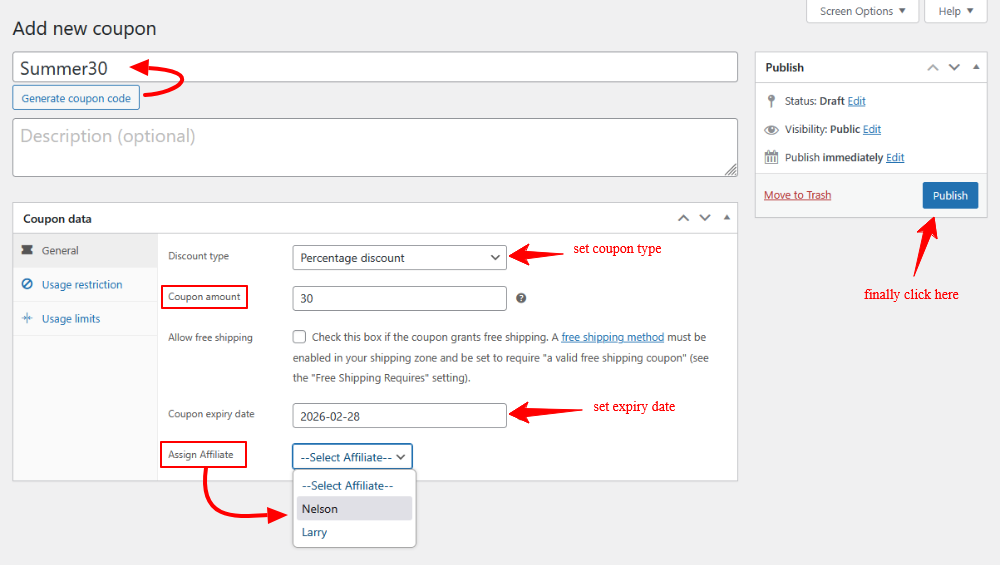Click move-down arrow in Publish panel header
This screenshot has width=1000, height=565.
coord(954,68)
